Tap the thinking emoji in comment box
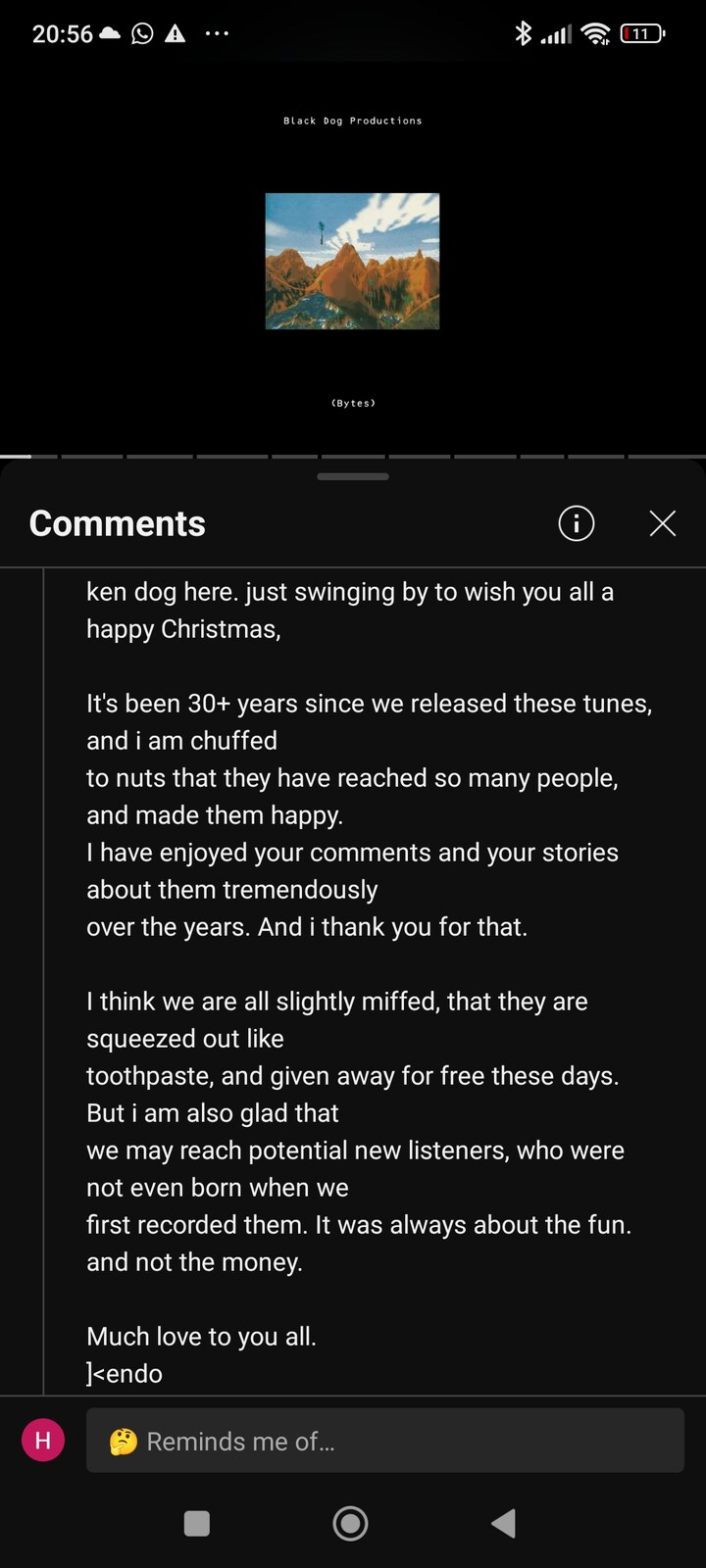Screen dimensions: 706x1568 (123, 1442)
